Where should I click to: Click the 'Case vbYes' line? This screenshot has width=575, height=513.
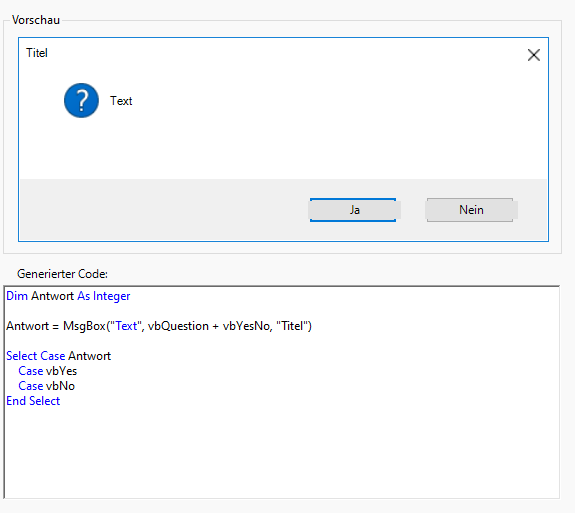[48, 371]
